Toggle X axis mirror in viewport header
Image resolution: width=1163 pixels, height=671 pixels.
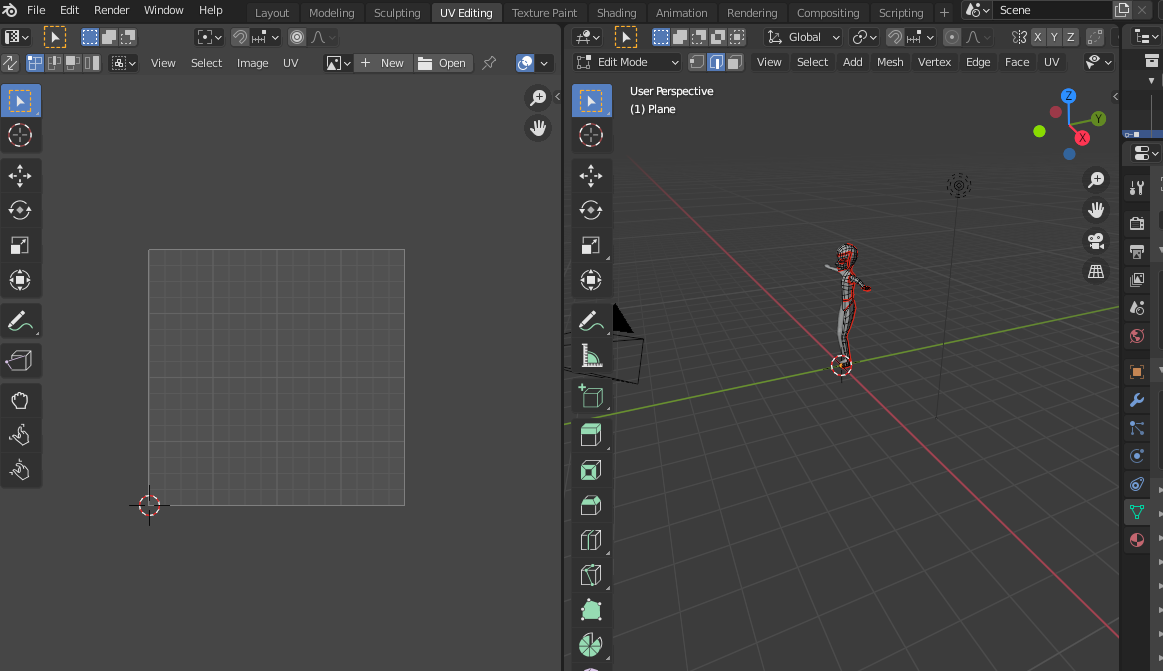pos(1038,37)
